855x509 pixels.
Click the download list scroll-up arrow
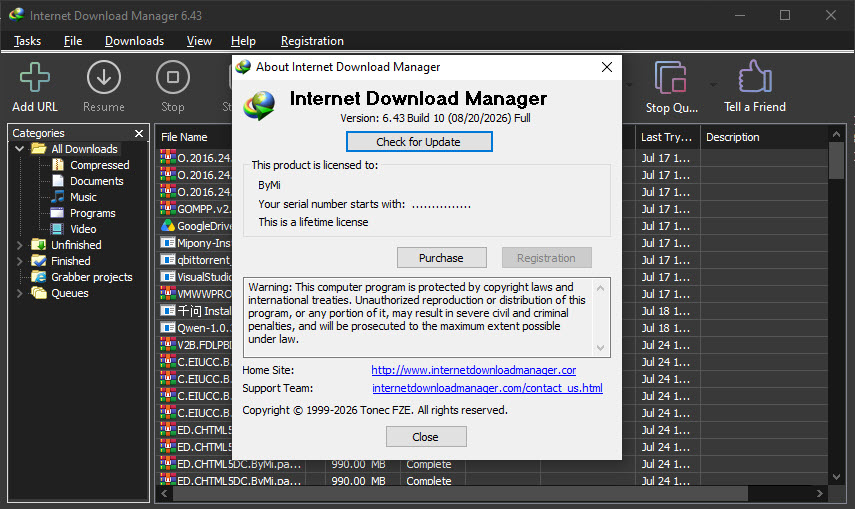(x=836, y=134)
